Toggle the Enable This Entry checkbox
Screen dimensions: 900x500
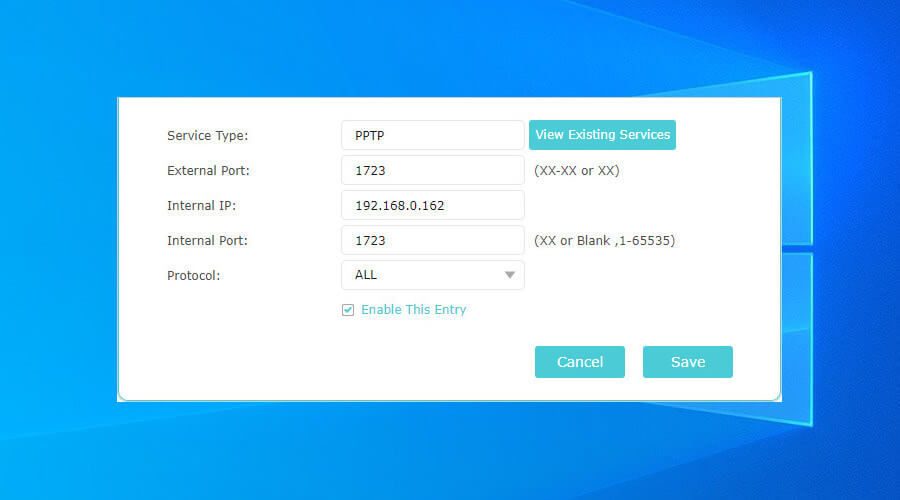click(348, 310)
